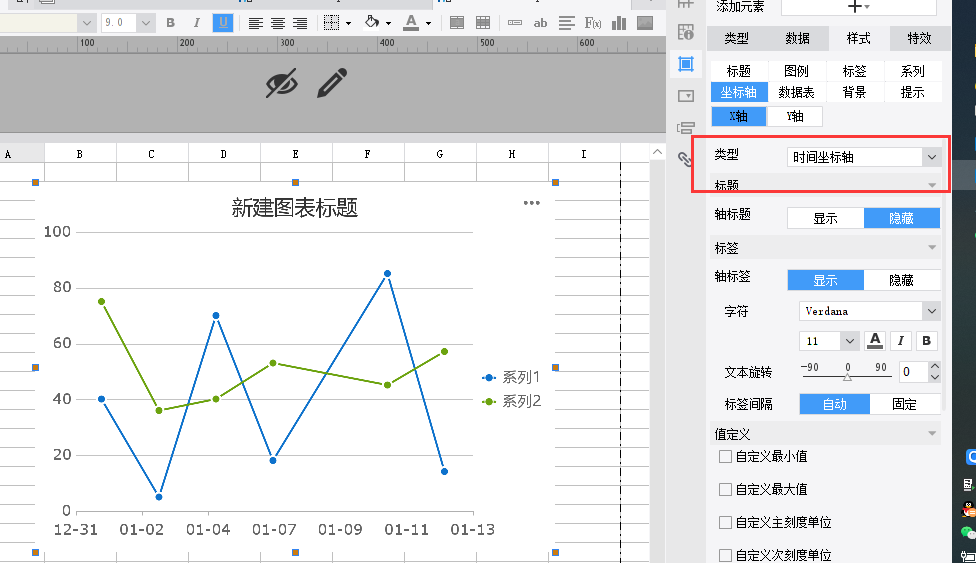Image resolution: width=976 pixels, height=563 pixels.
Task: Click the text rotation value field
Action: pos(913,372)
